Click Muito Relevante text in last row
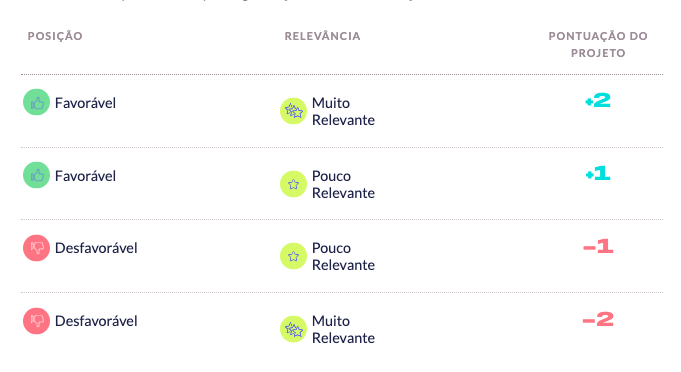 pyautogui.click(x=343, y=329)
